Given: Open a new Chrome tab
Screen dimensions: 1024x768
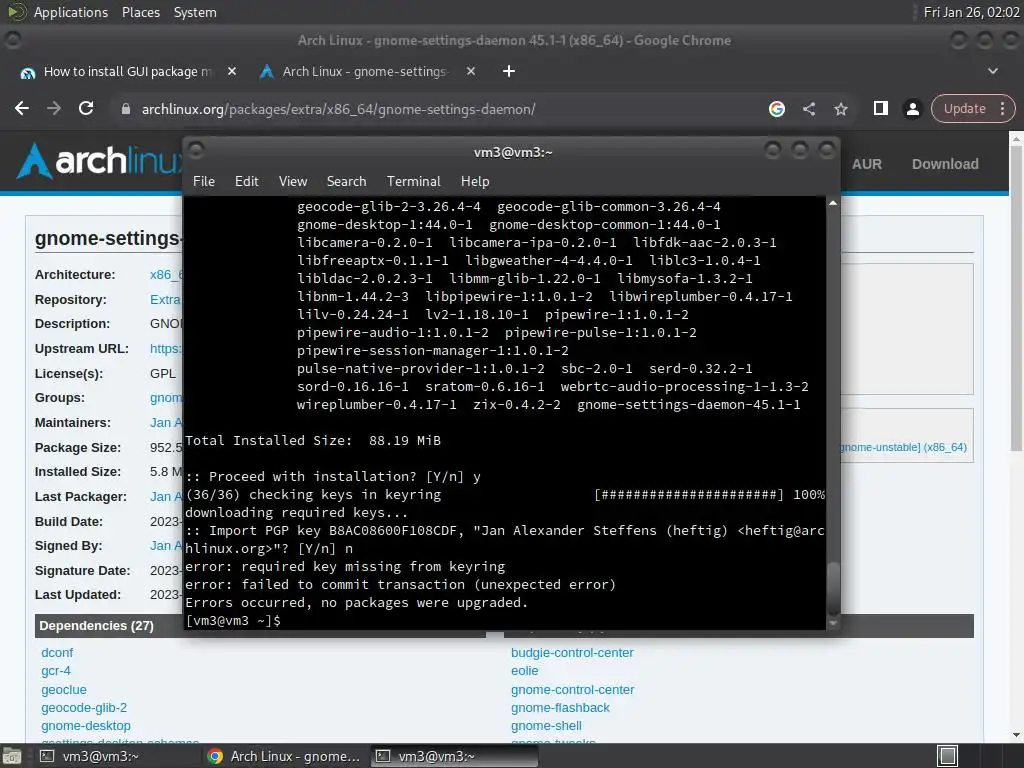Looking at the screenshot, I should coord(509,71).
